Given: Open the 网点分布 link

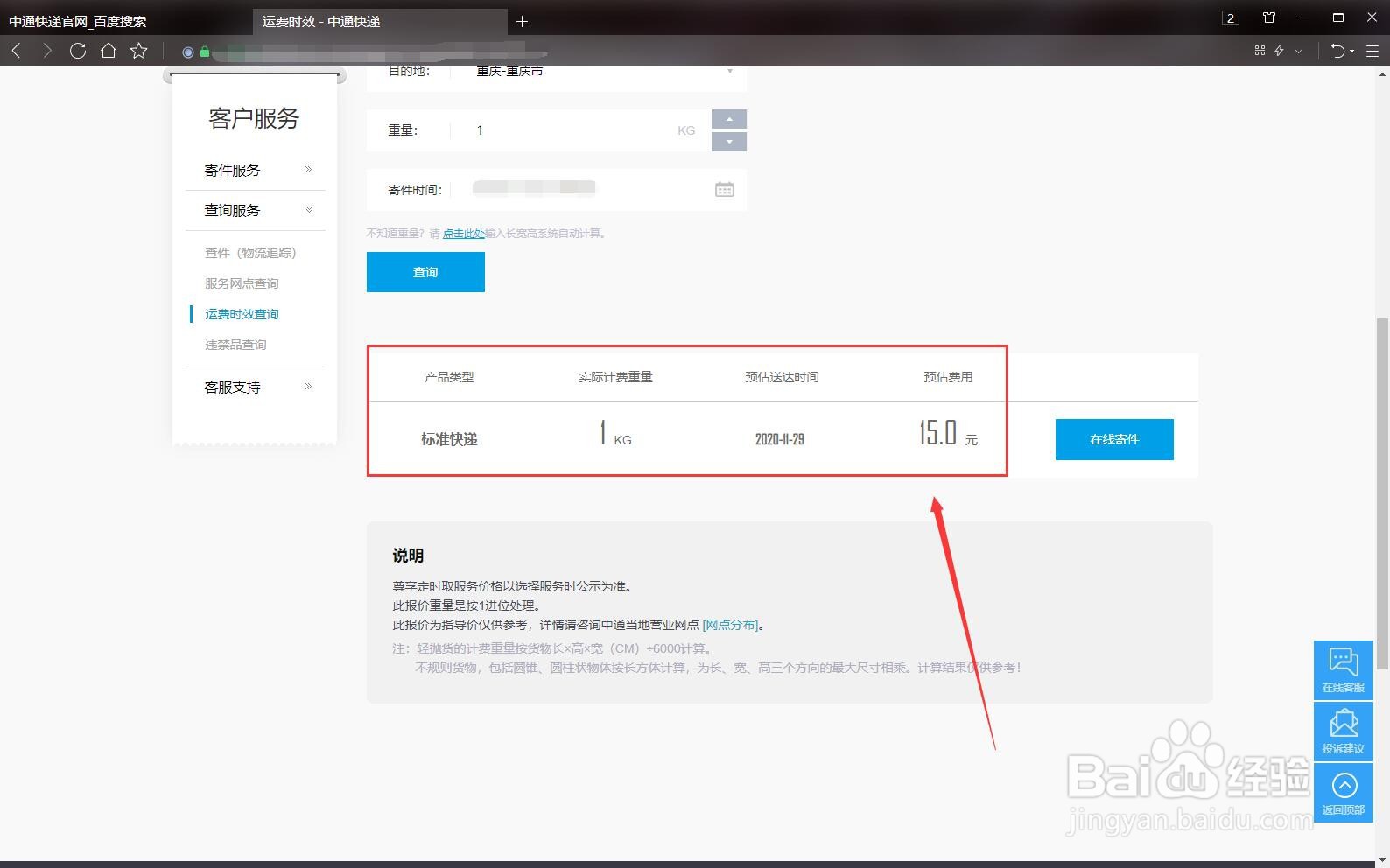Looking at the screenshot, I should (x=731, y=625).
